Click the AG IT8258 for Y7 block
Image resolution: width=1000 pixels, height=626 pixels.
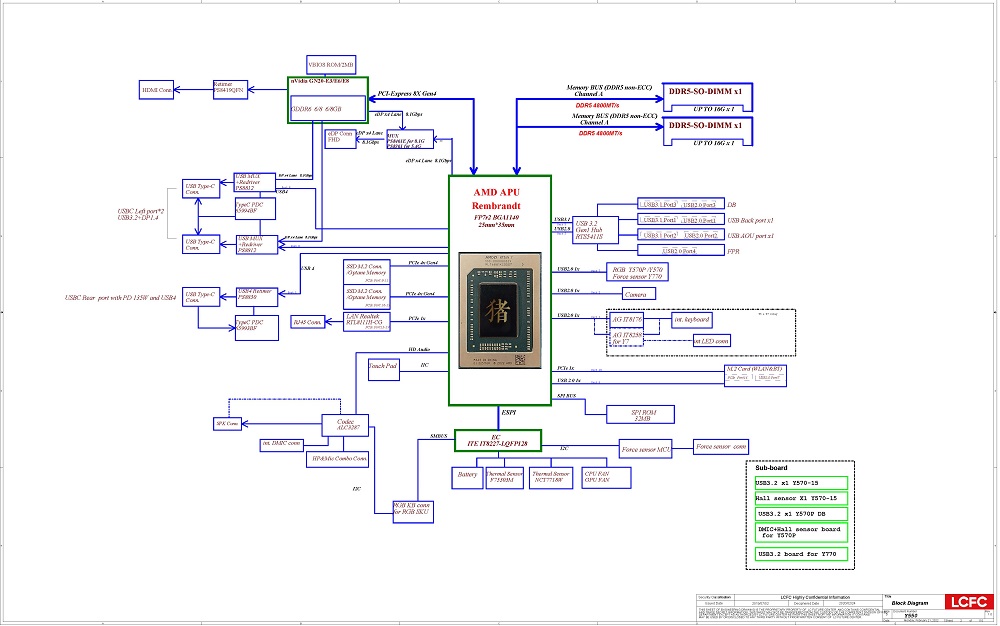point(627,337)
